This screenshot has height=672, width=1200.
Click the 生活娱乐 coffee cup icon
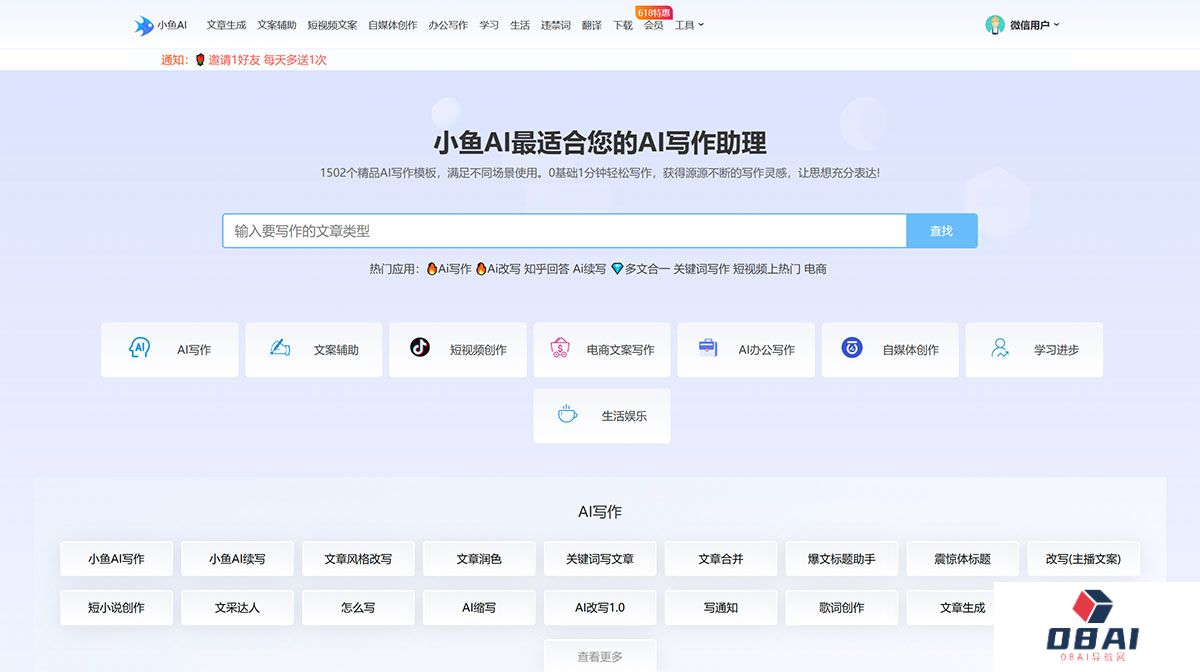567,415
